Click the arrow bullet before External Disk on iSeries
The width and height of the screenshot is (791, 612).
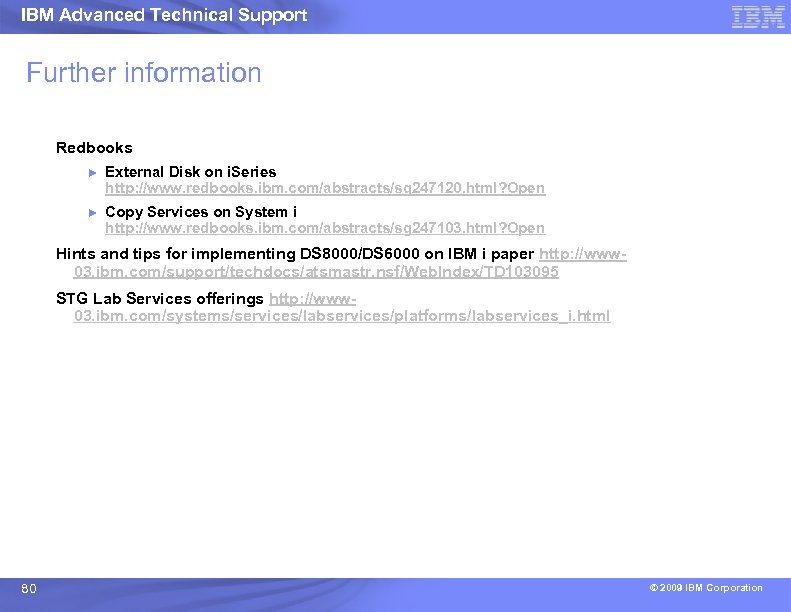tap(92, 173)
